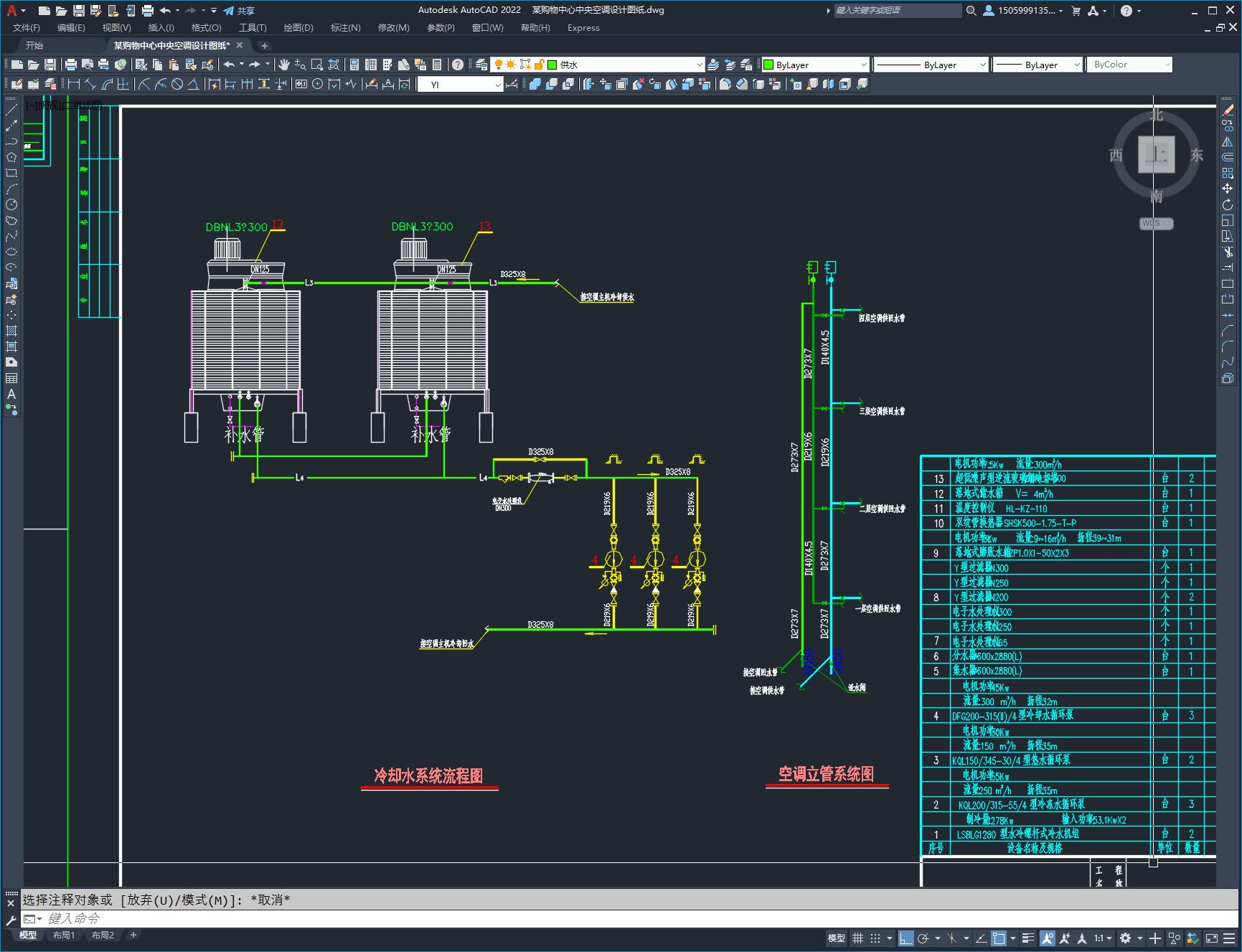The height and width of the screenshot is (952, 1242).
Task: Click the Multiline Text tool
Action: click(11, 394)
